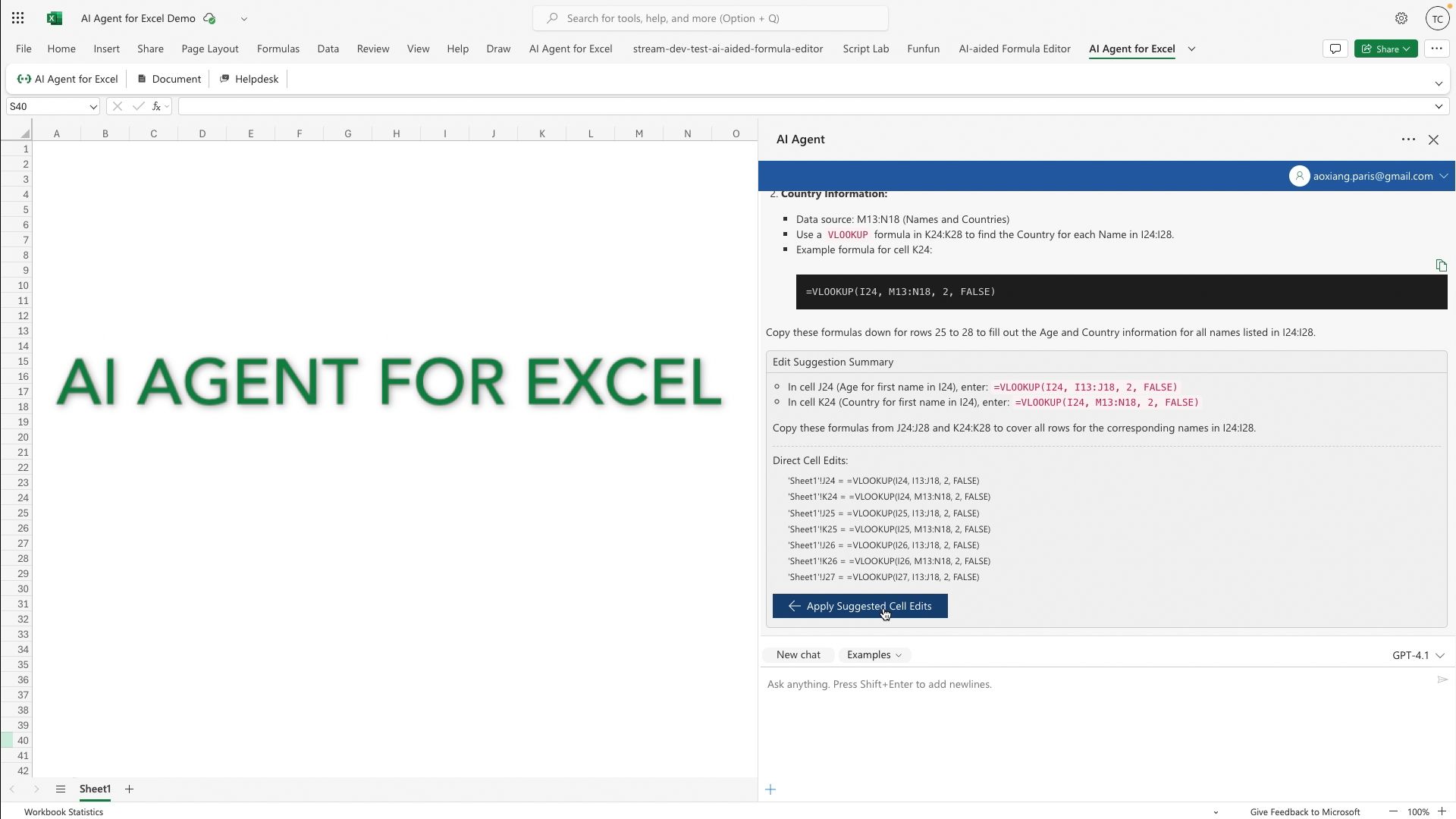Open the Page Layout tab

click(210, 49)
